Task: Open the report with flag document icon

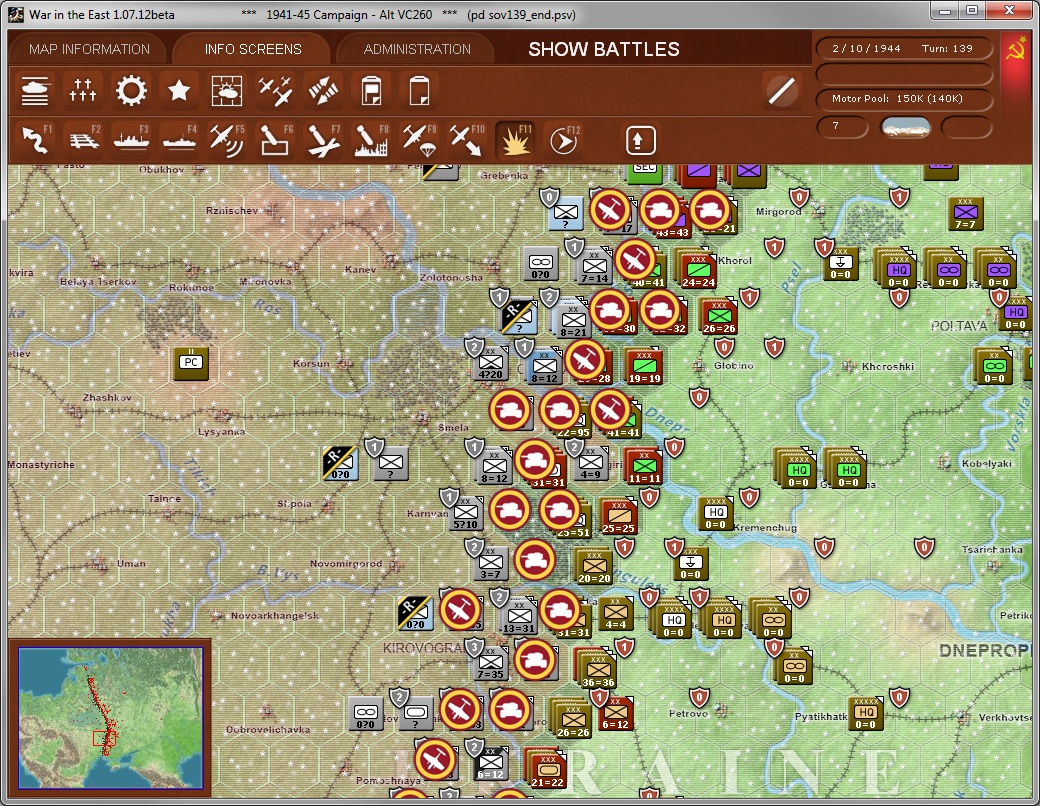Action: pos(371,91)
